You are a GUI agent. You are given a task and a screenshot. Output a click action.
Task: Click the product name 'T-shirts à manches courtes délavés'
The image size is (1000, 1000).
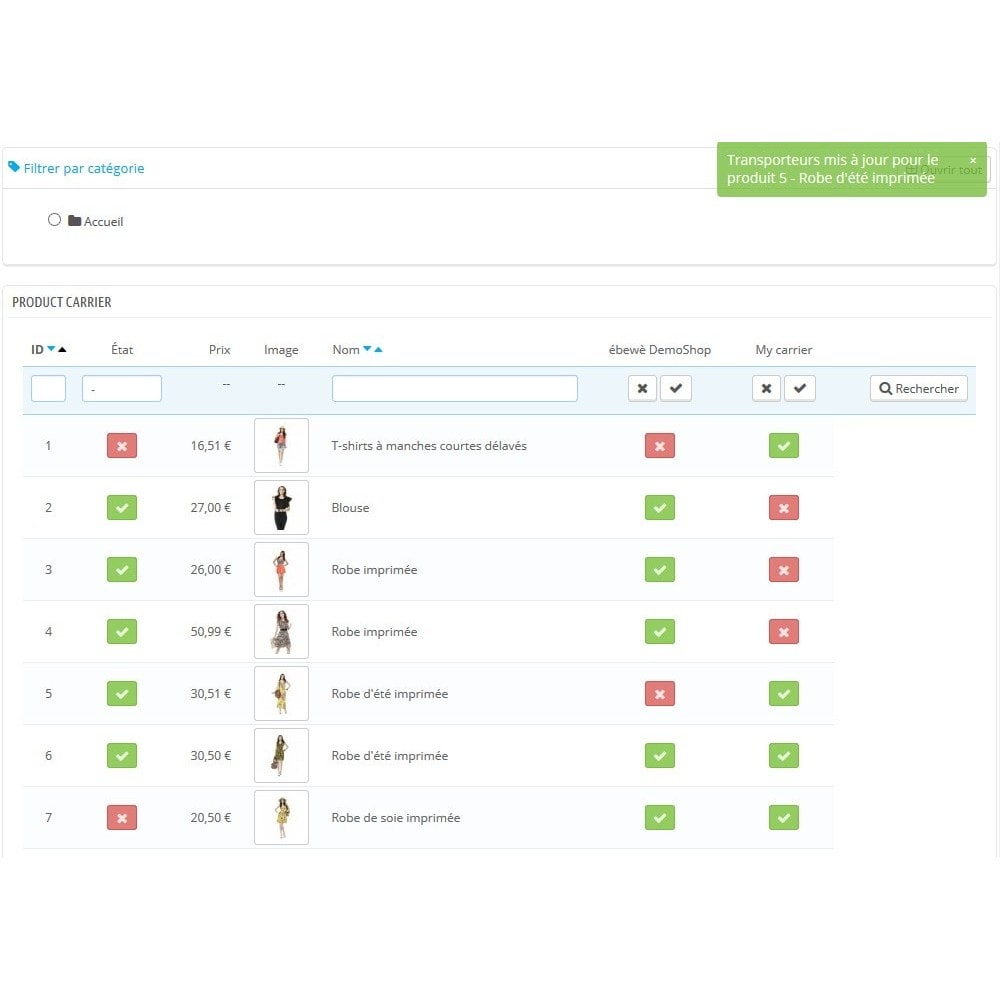pyautogui.click(x=429, y=446)
